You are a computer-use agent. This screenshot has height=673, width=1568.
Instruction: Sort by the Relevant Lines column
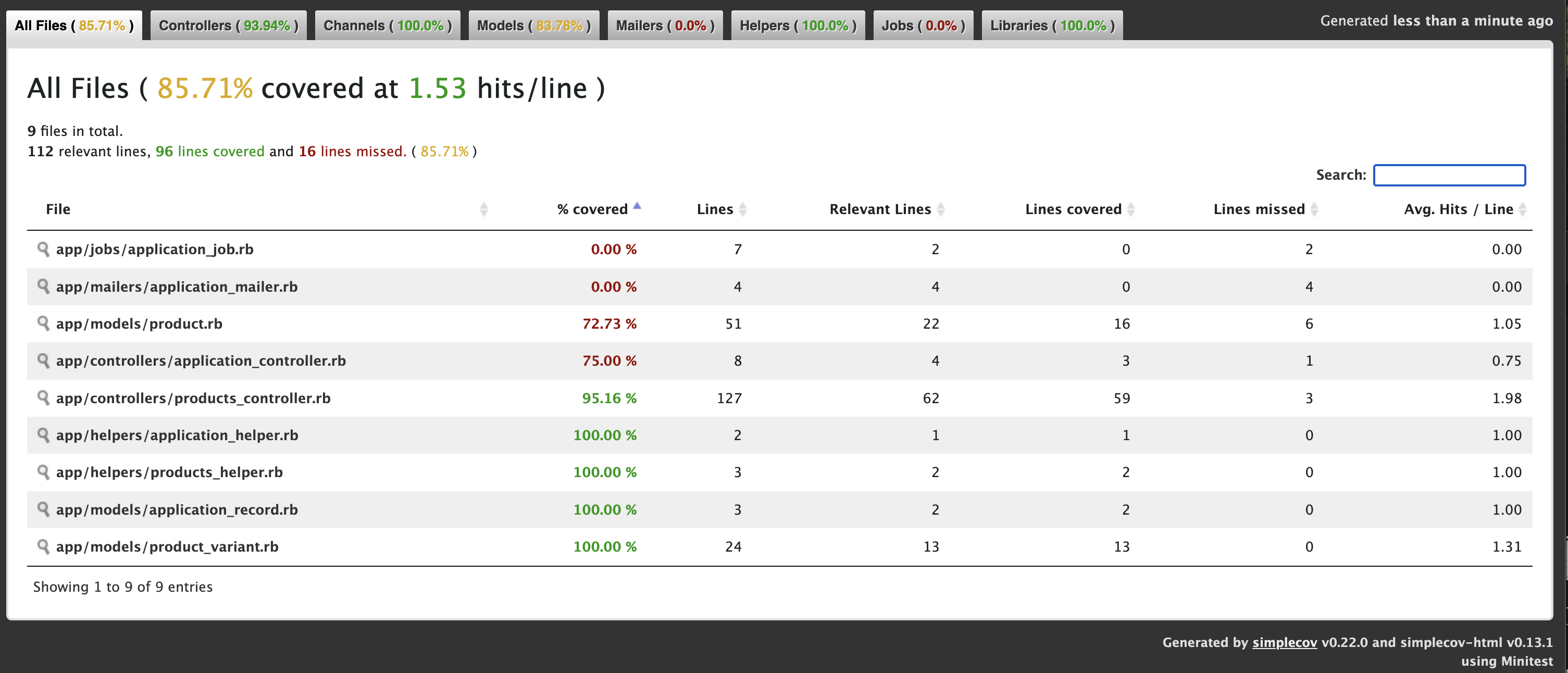point(880,209)
